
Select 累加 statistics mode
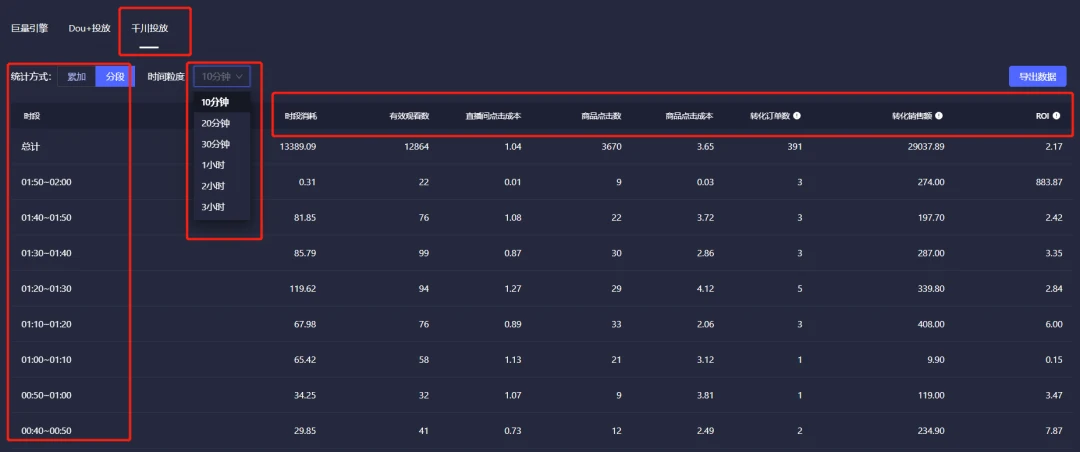tap(76, 77)
